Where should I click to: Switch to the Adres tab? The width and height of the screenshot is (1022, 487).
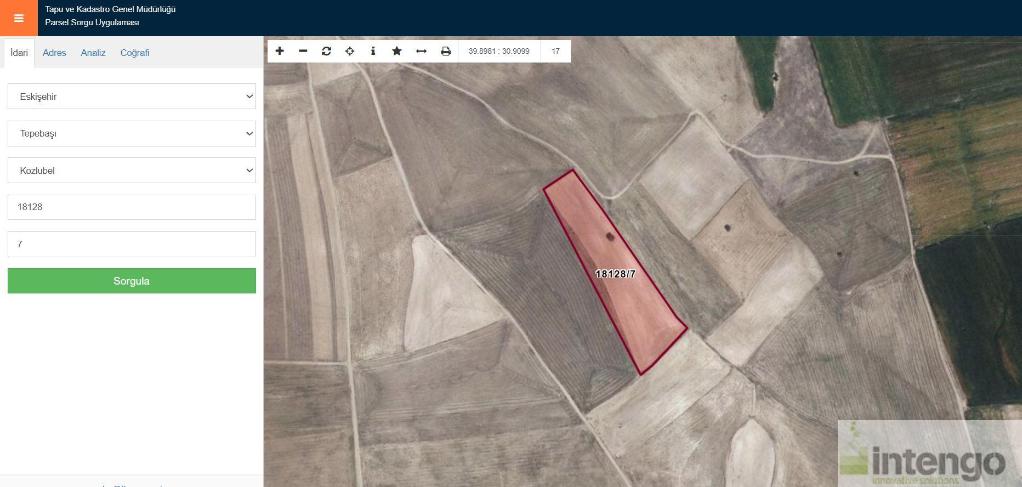click(x=54, y=53)
